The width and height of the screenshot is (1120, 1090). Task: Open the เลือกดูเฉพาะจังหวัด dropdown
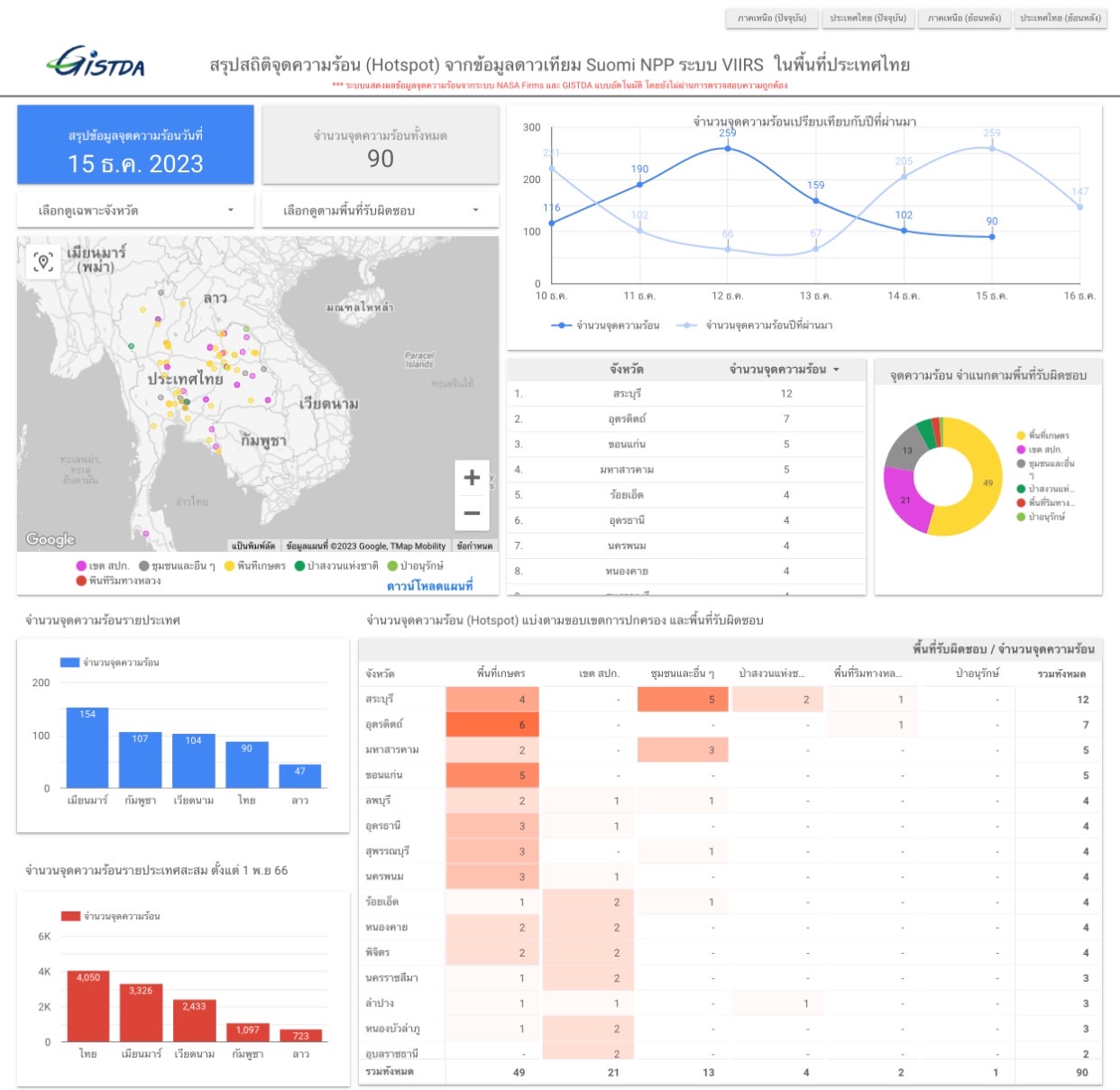pyautogui.click(x=136, y=211)
